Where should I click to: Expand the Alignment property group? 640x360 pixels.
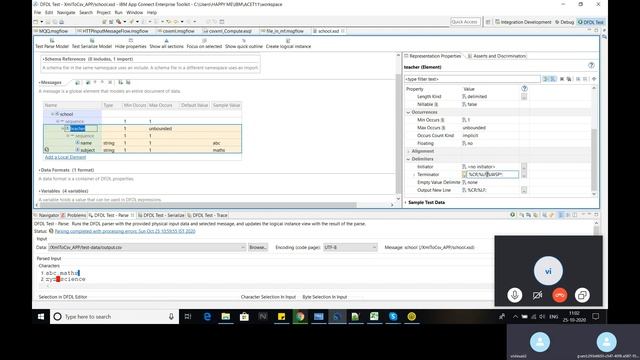(x=408, y=151)
